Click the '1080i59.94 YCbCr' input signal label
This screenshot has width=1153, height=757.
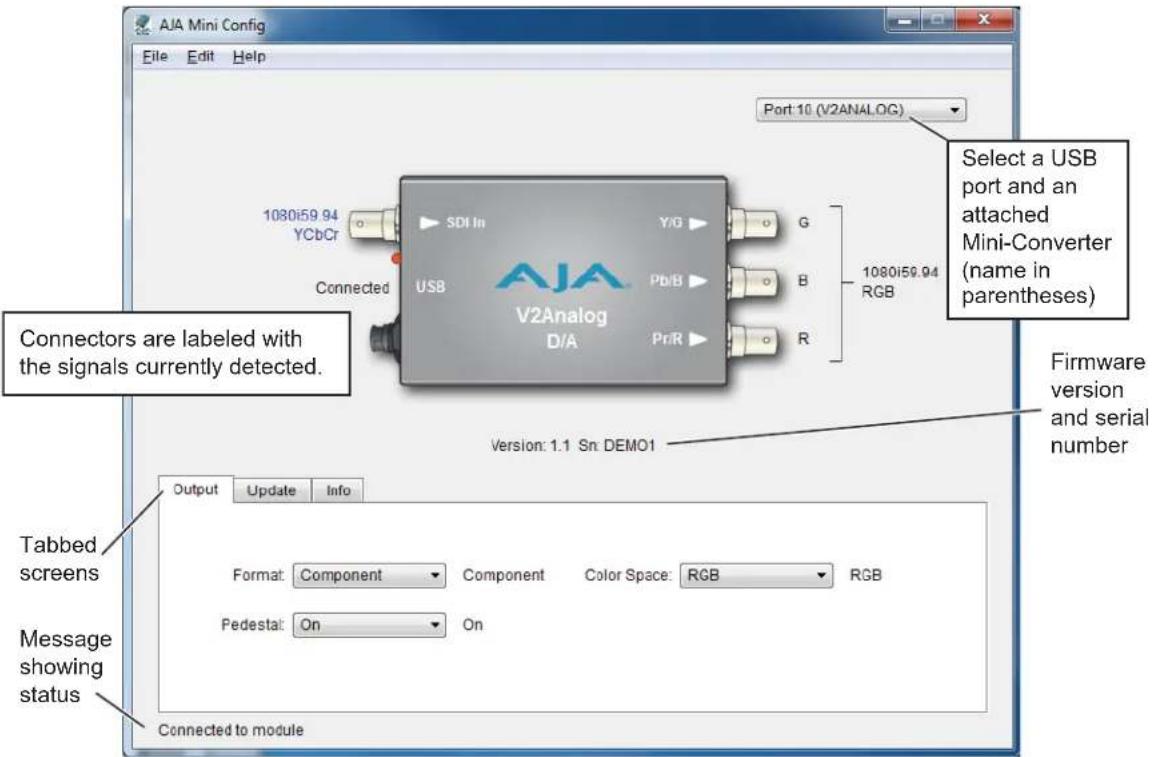[x=301, y=224]
